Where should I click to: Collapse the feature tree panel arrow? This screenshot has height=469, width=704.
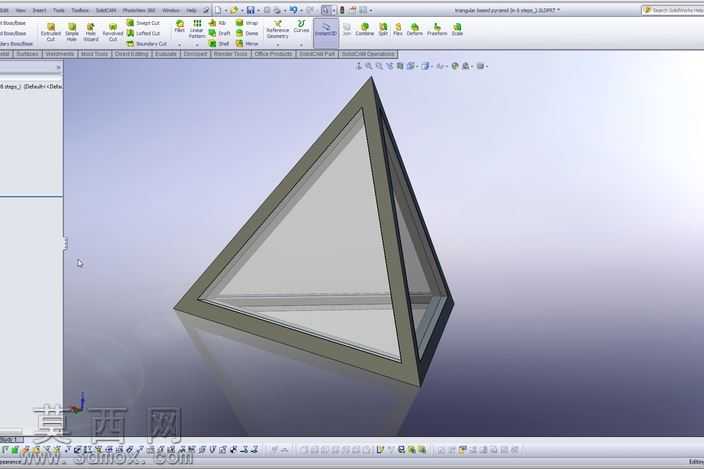coord(58,68)
